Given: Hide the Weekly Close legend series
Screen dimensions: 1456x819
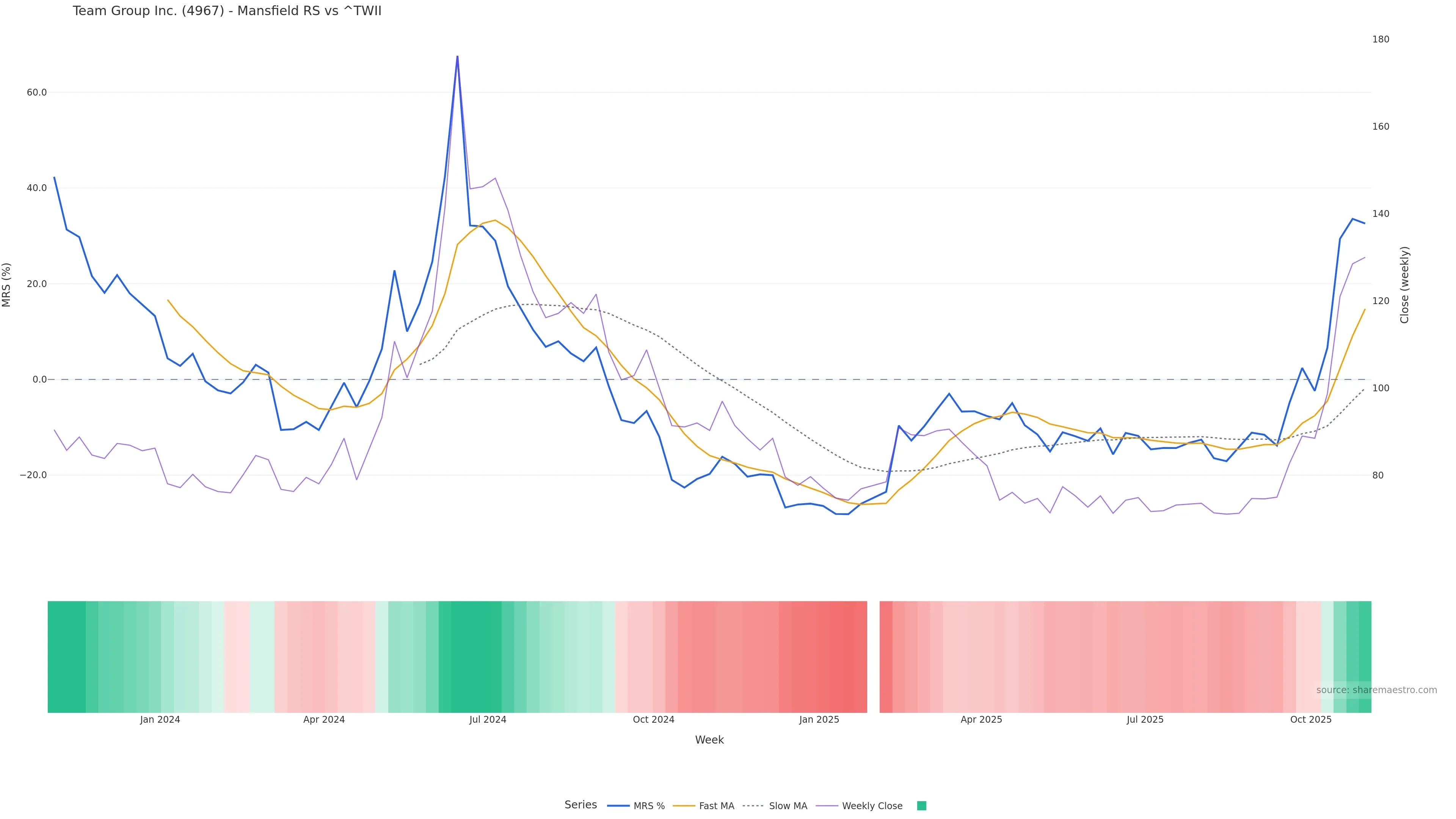Looking at the screenshot, I should pyautogui.click(x=872, y=806).
